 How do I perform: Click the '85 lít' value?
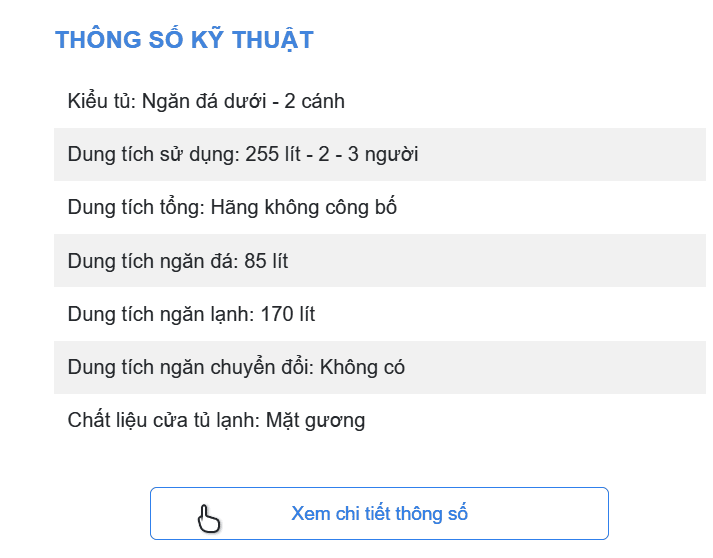(x=266, y=261)
